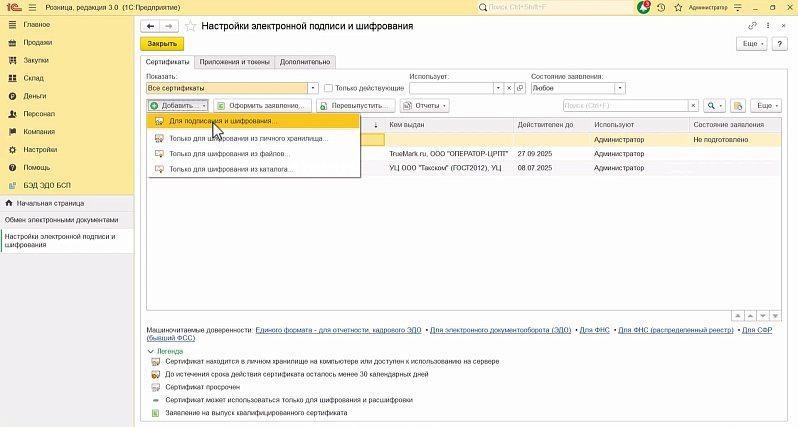The width and height of the screenshot is (798, 427).
Task: Open БЭД ЭДО БСП section
Action: point(47,185)
